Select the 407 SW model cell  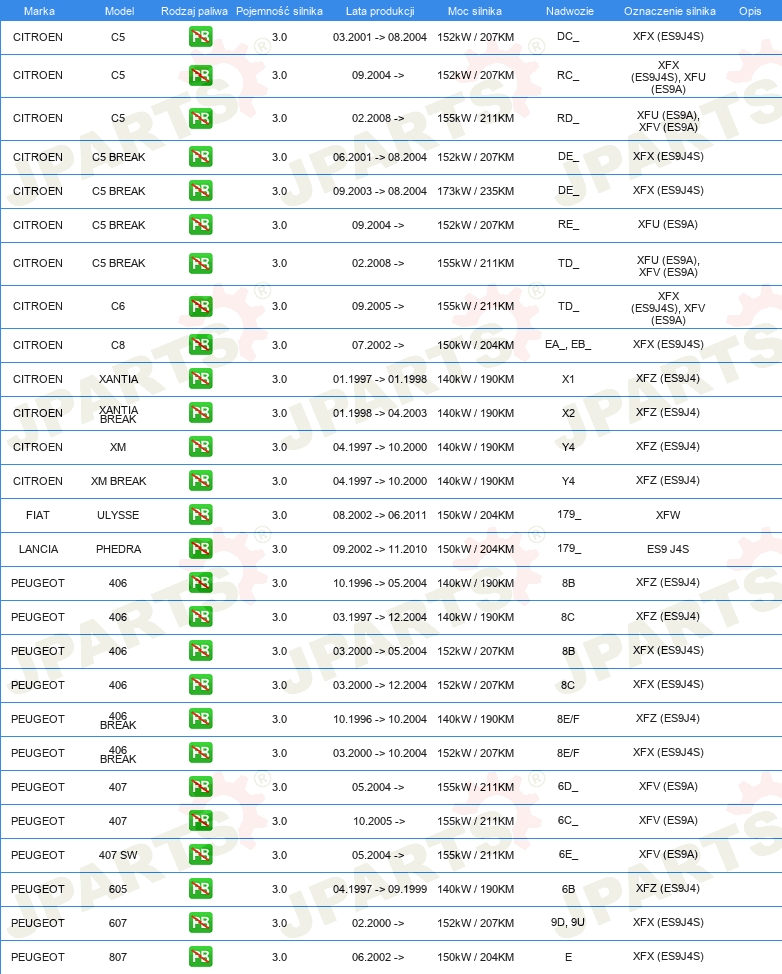point(118,855)
